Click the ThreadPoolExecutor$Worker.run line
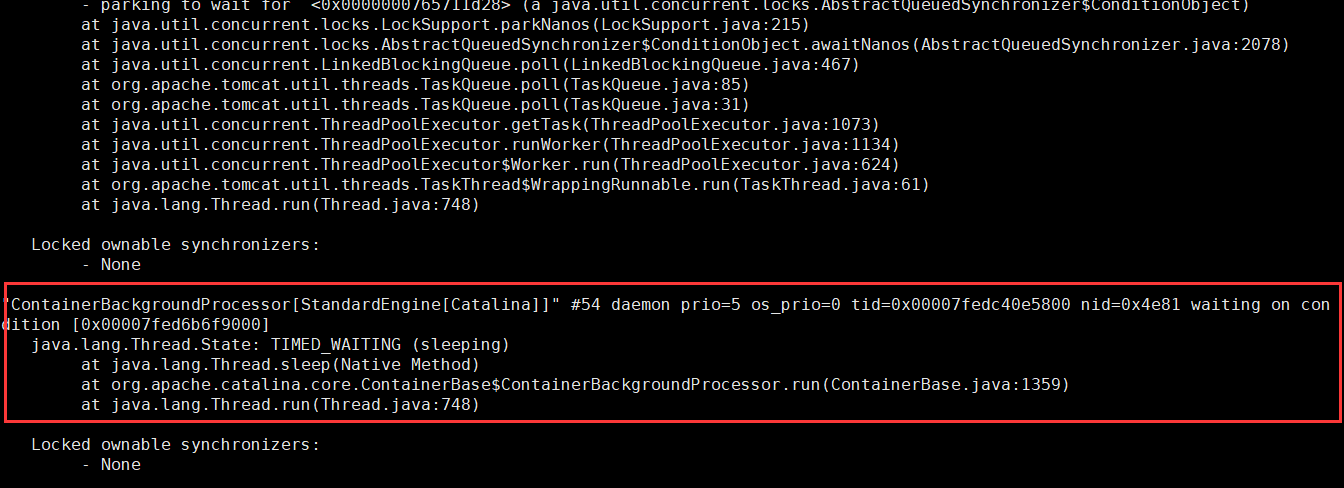 [490, 165]
